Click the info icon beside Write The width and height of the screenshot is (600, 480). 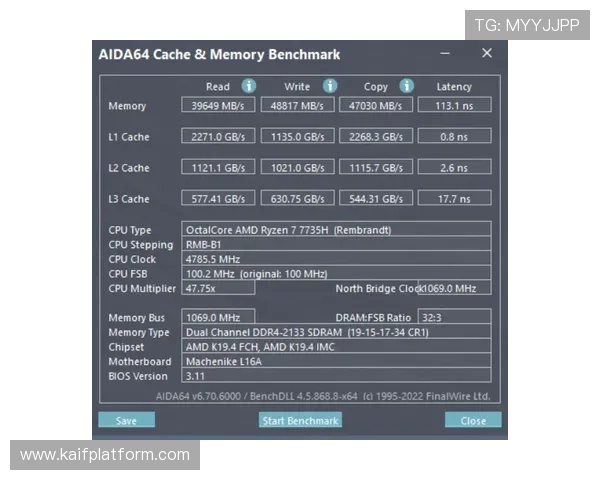[x=330, y=86]
